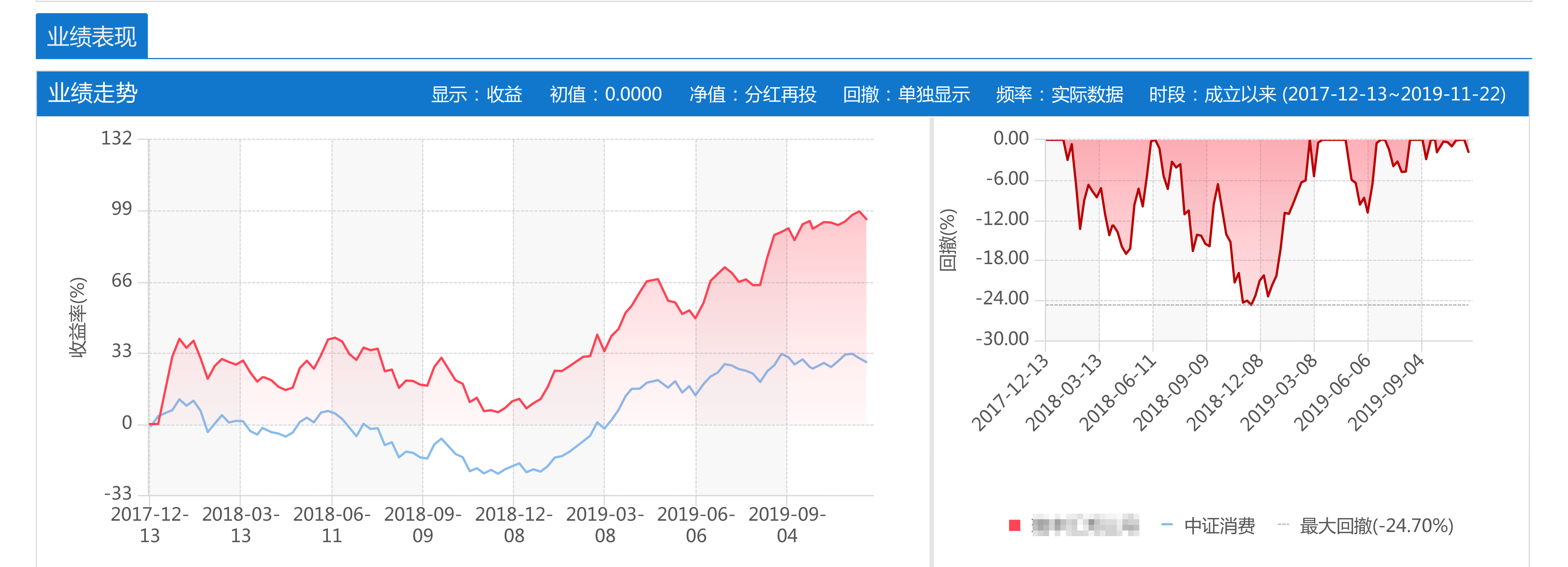1568x567 pixels.
Task: Click the 2018-12-08 date label on the return chart
Action: [514, 525]
